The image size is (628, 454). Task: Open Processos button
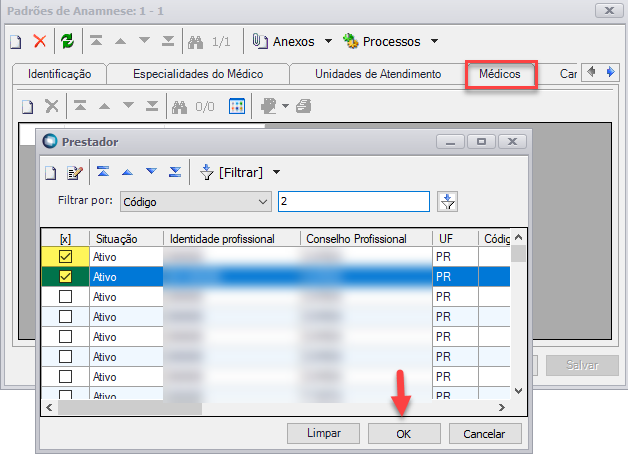click(382, 41)
